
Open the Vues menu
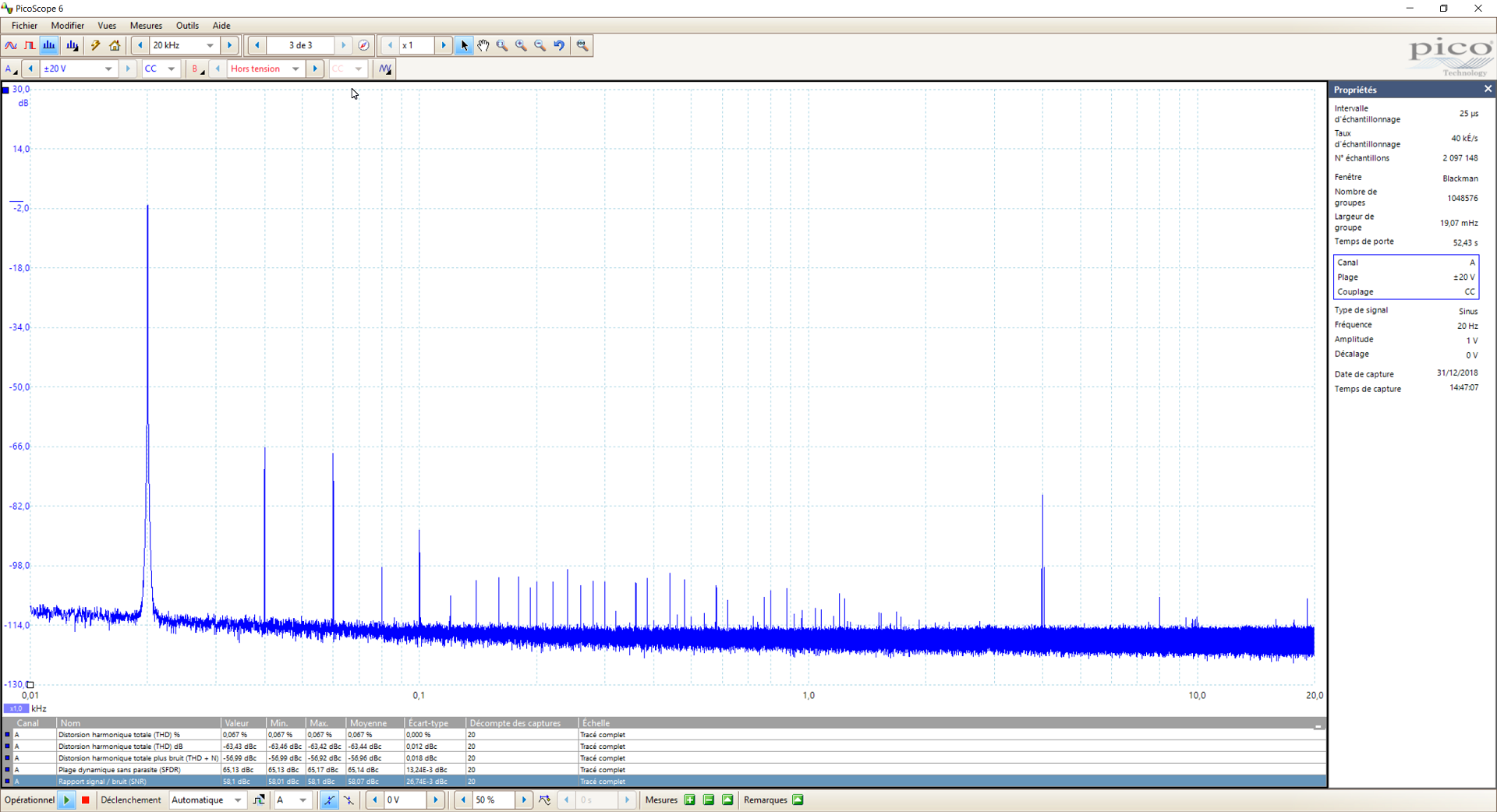[x=107, y=26]
